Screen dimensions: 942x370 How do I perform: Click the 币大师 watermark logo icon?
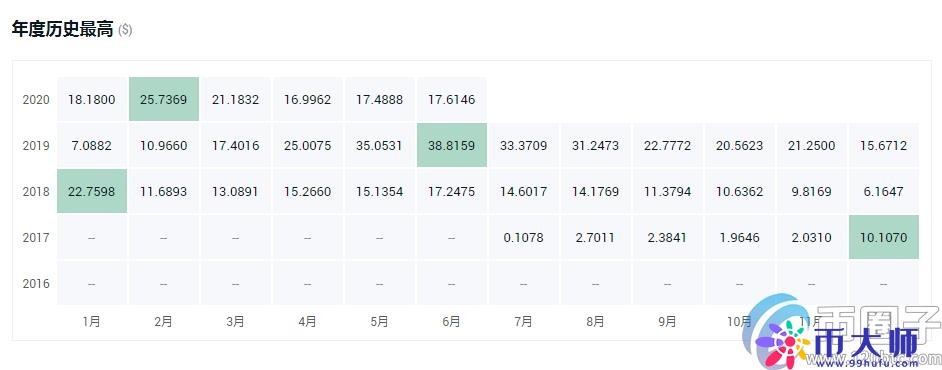click(783, 340)
